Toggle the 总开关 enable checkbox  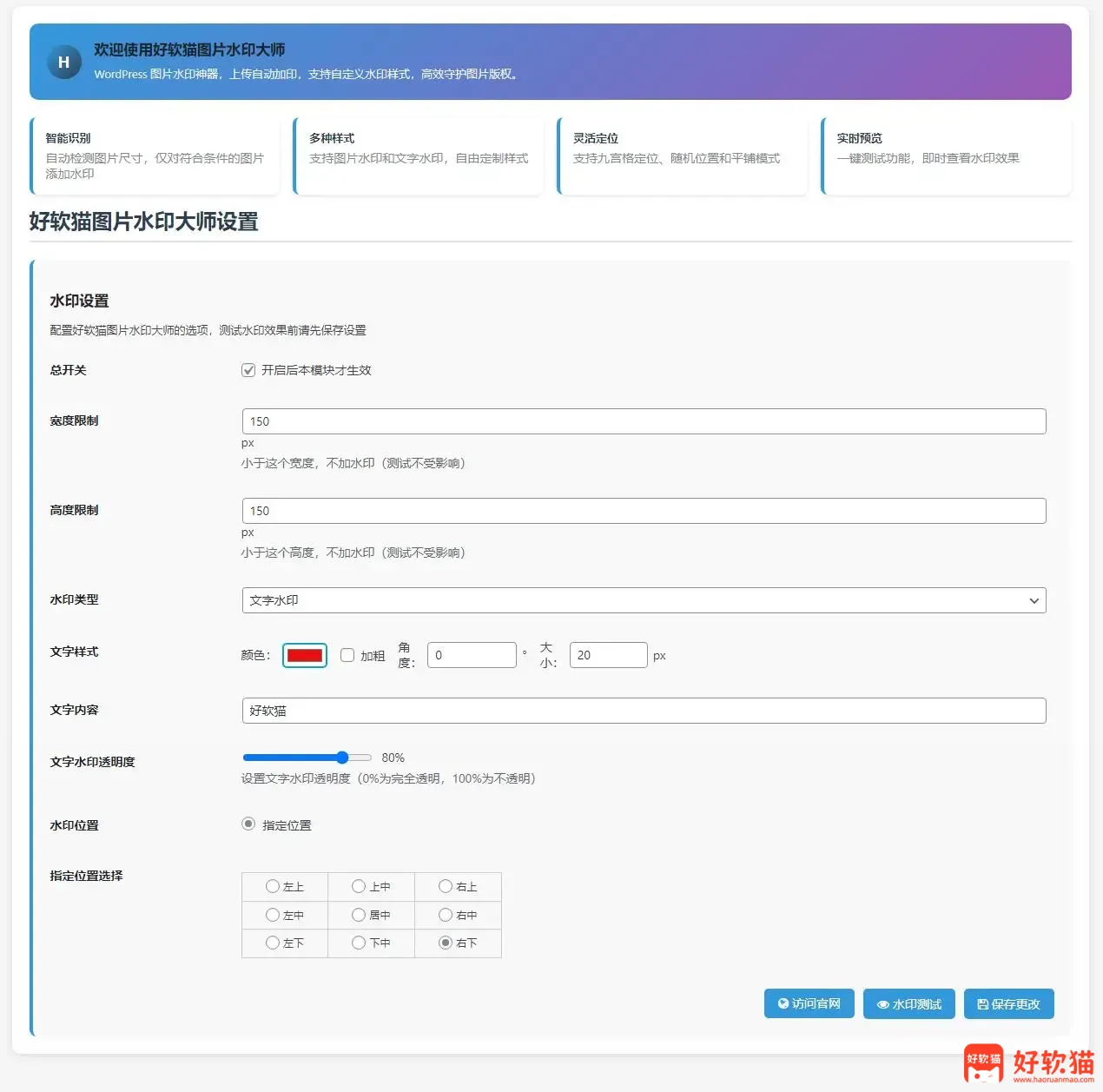coord(248,370)
